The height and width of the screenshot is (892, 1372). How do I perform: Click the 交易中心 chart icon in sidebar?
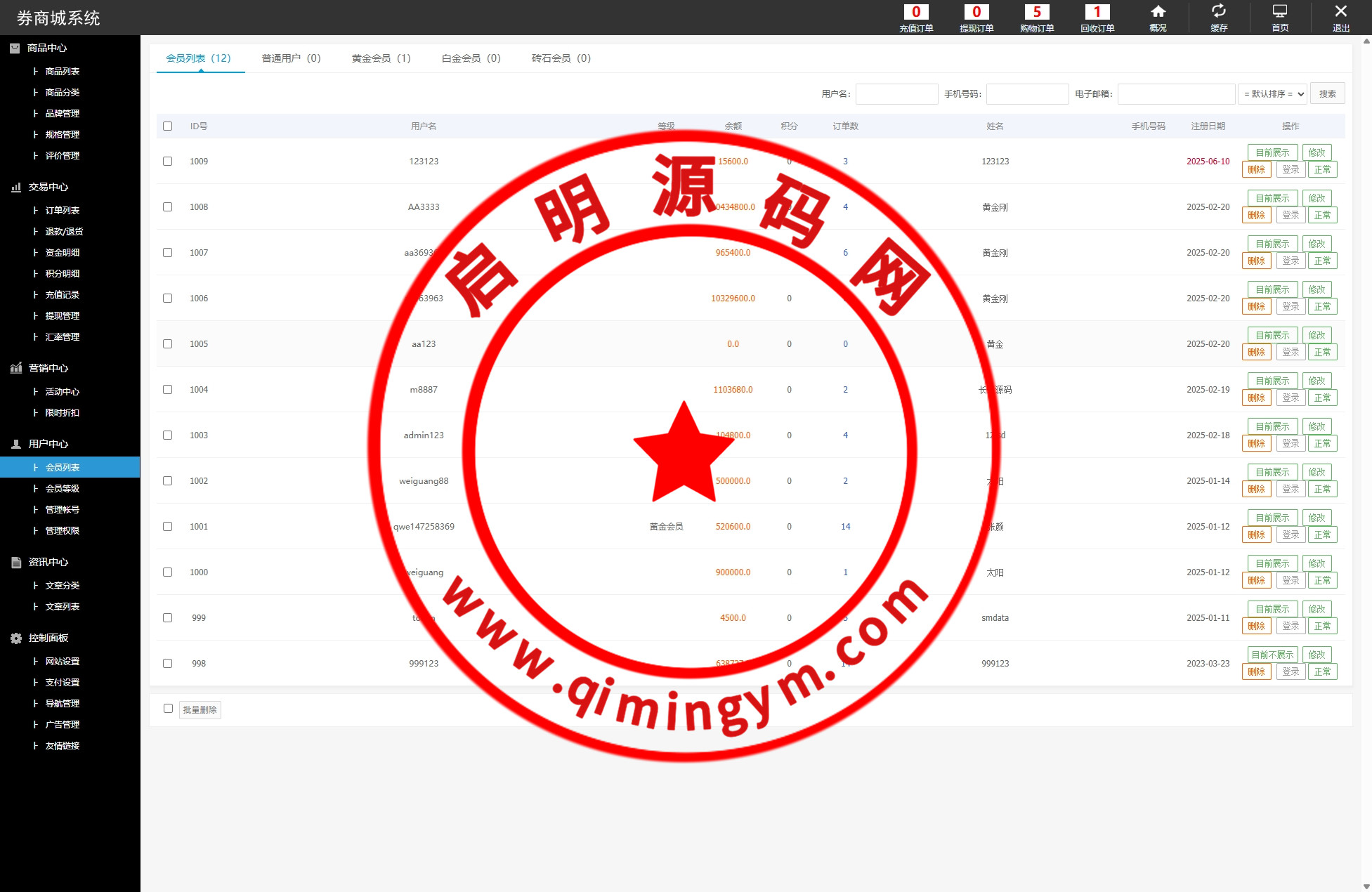coord(16,187)
